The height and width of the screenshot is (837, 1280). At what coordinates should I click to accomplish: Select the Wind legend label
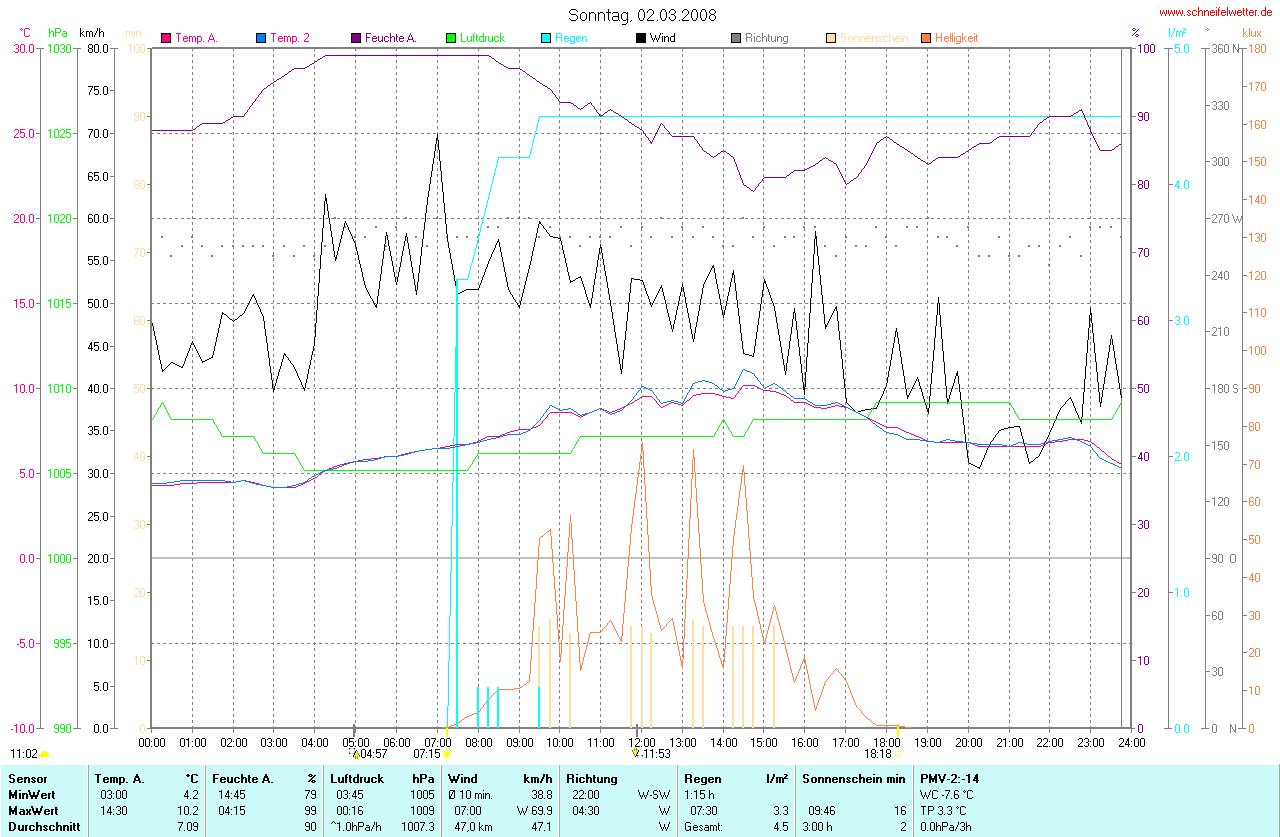pyautogui.click(x=662, y=38)
